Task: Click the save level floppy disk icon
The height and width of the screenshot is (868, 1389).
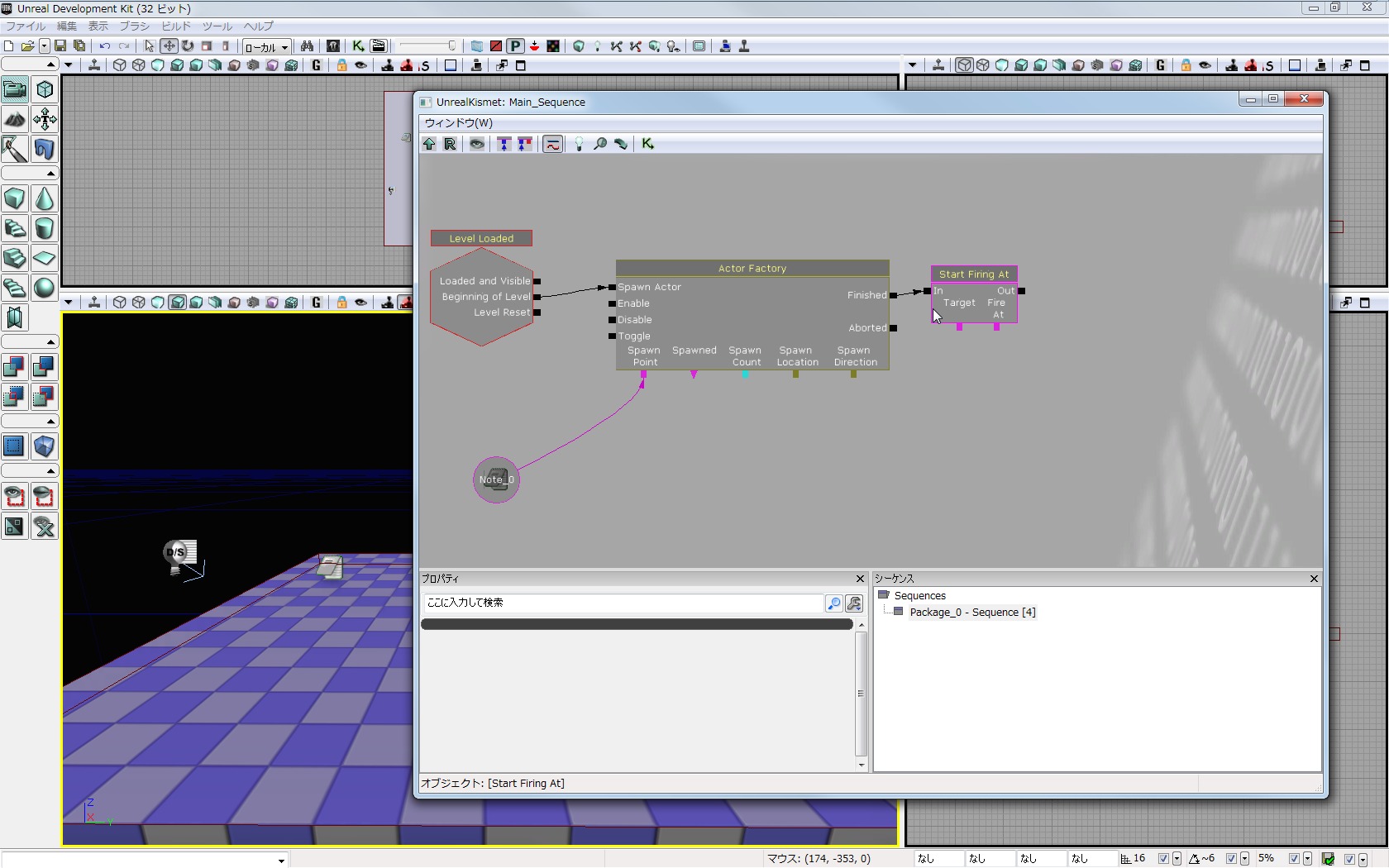Action: (60, 46)
